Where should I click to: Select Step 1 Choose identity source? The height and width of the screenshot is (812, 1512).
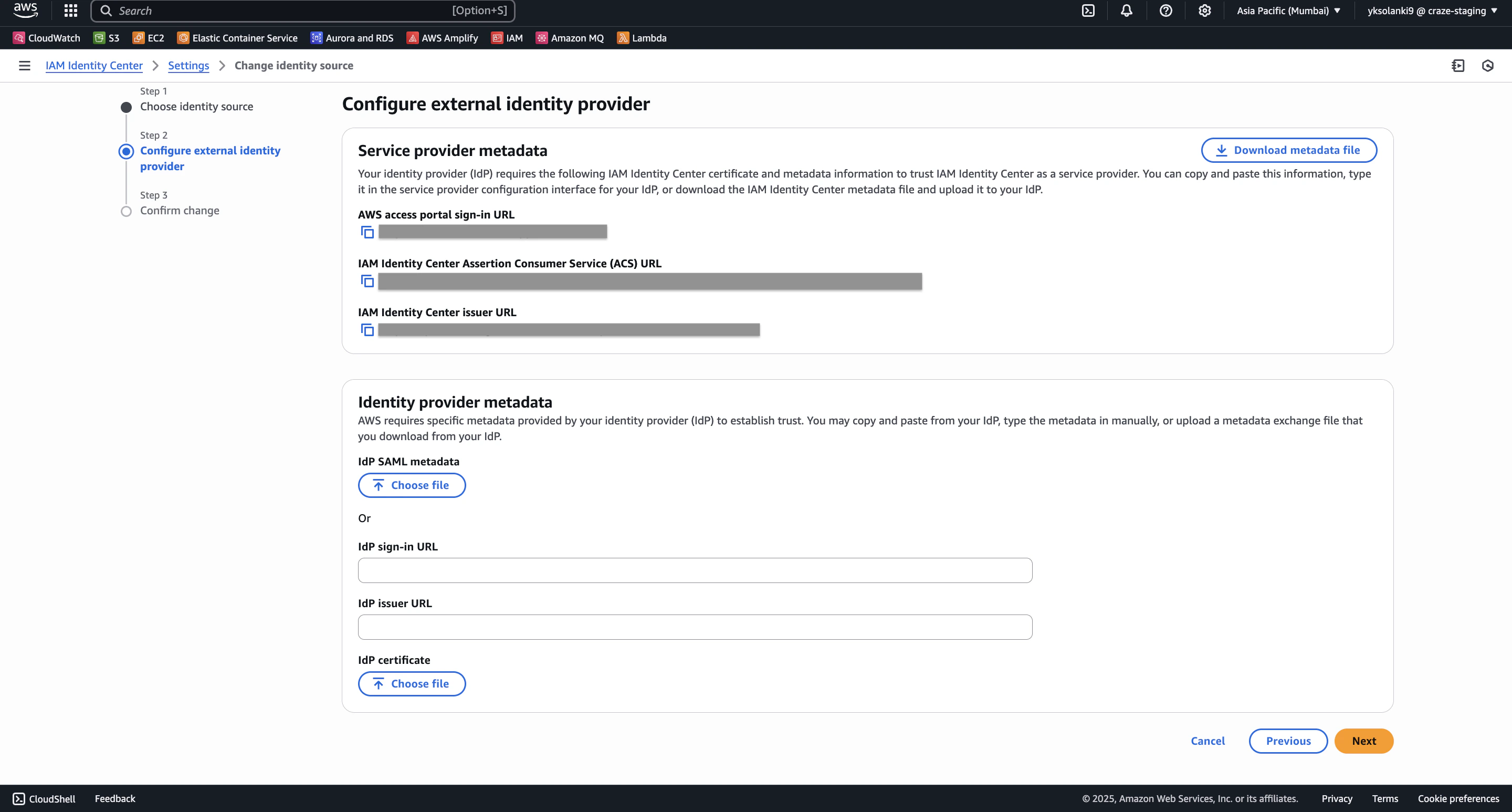[196, 107]
